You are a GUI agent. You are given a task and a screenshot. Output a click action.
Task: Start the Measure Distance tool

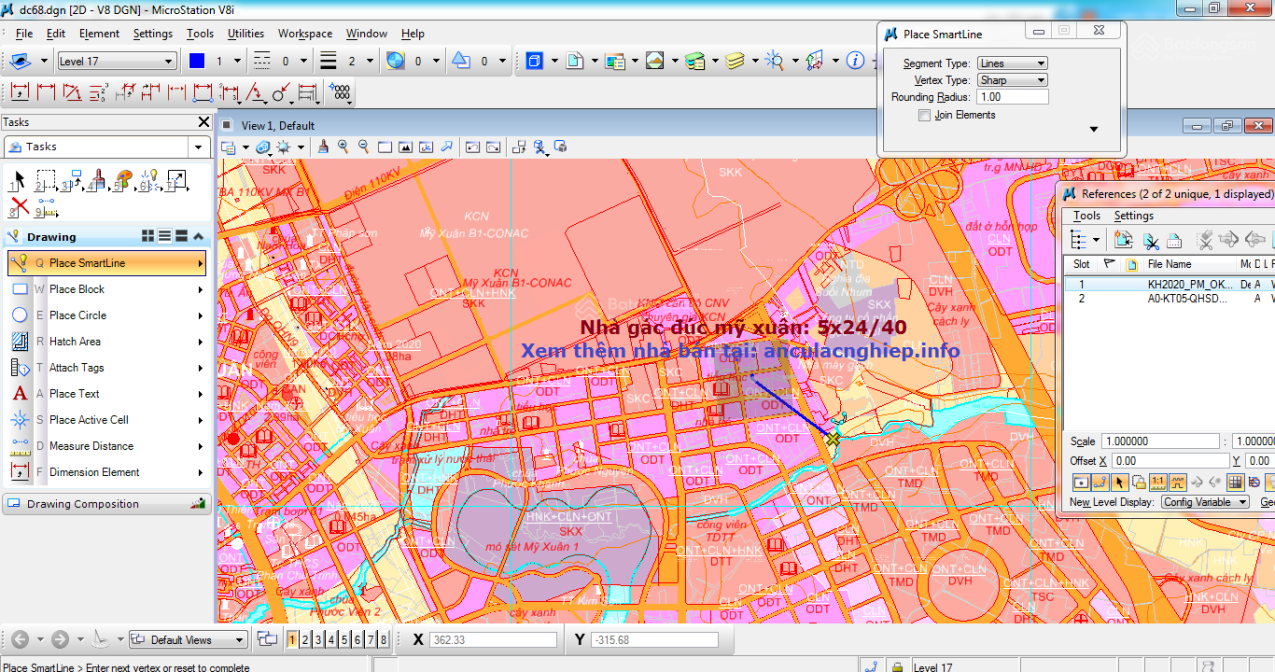point(91,446)
